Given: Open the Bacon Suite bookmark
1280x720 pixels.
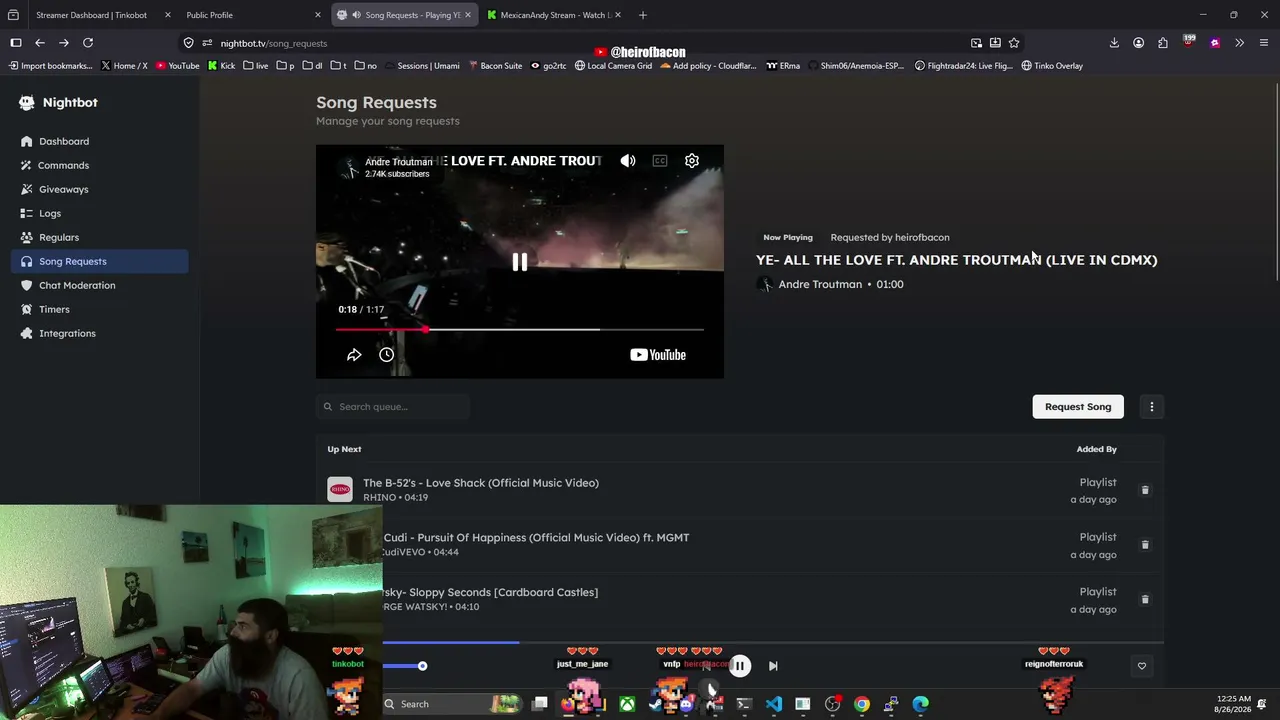Looking at the screenshot, I should tap(494, 66).
